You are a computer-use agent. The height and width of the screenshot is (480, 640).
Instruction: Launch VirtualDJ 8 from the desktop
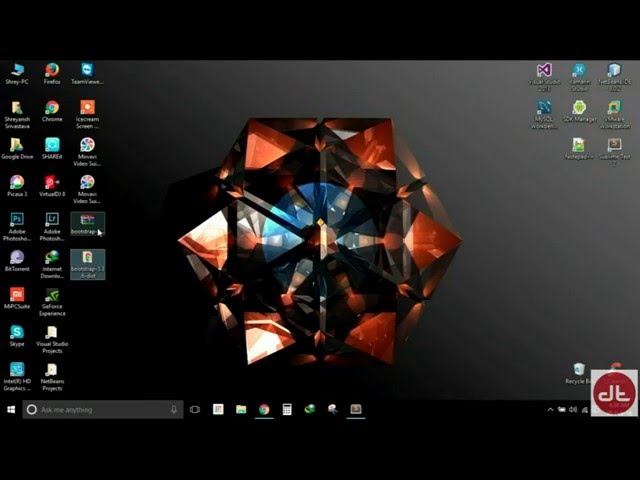click(x=52, y=187)
